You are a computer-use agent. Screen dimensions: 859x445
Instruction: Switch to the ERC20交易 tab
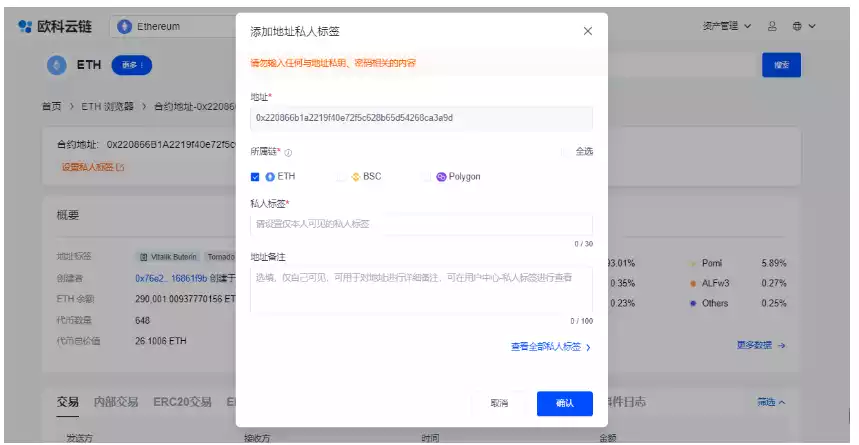(x=181, y=402)
